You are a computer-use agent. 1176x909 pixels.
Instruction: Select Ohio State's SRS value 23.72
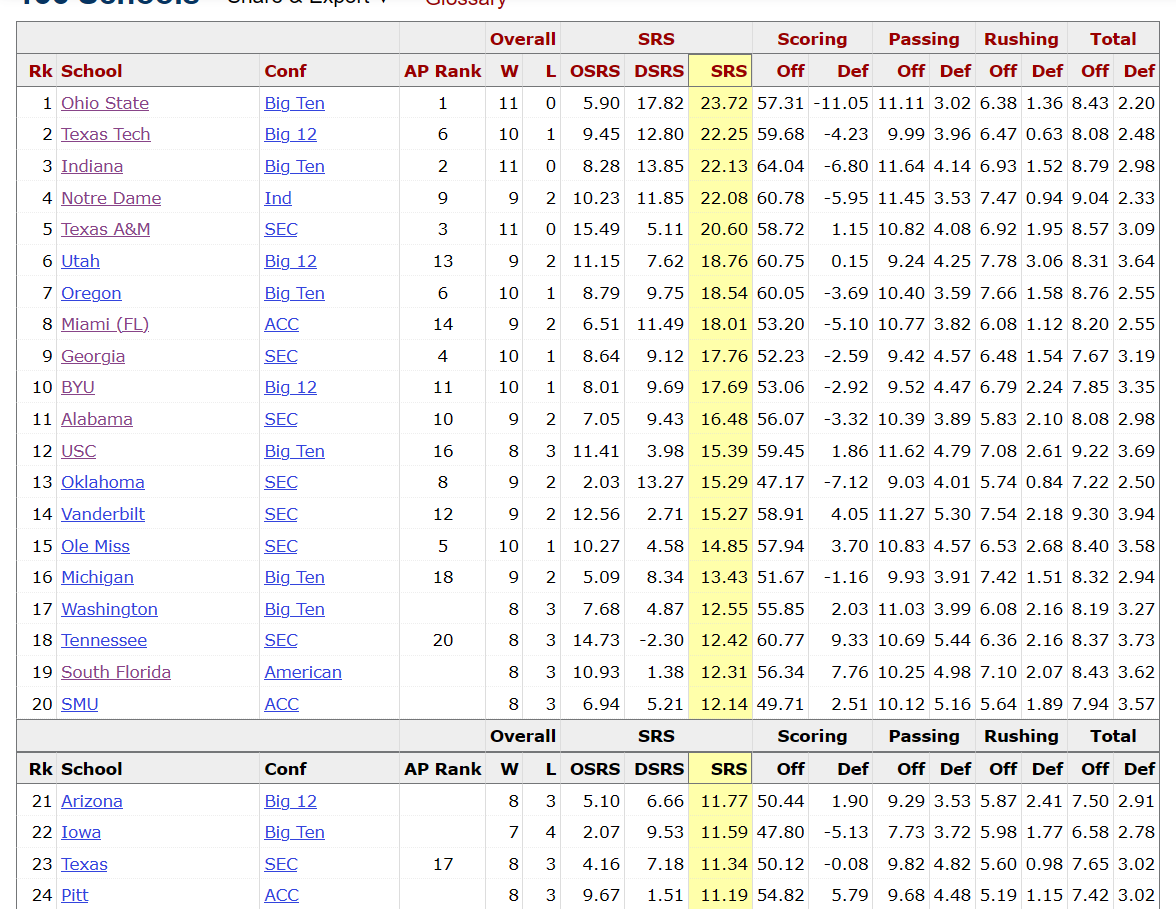[724, 103]
